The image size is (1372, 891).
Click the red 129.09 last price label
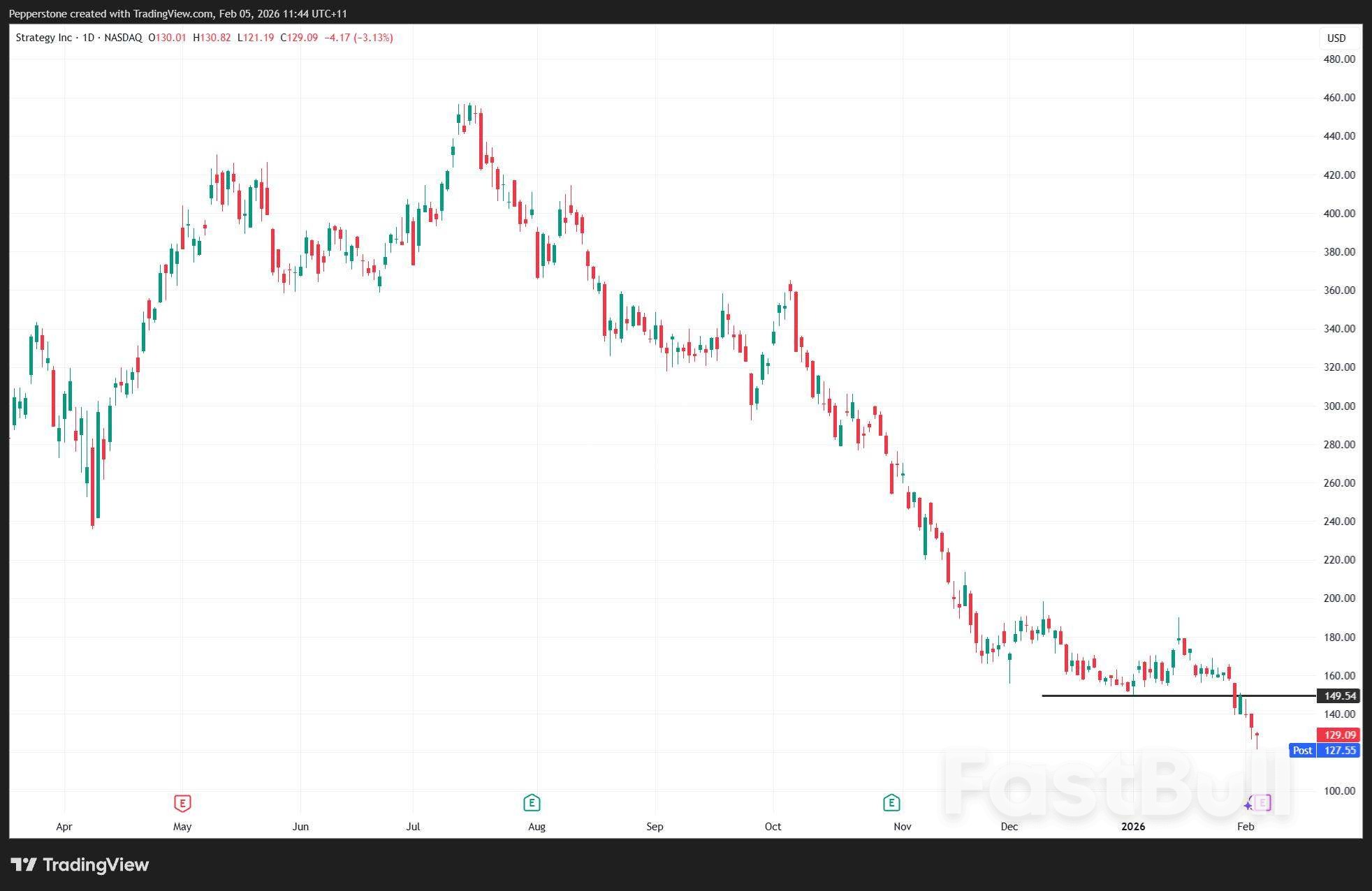click(1338, 735)
